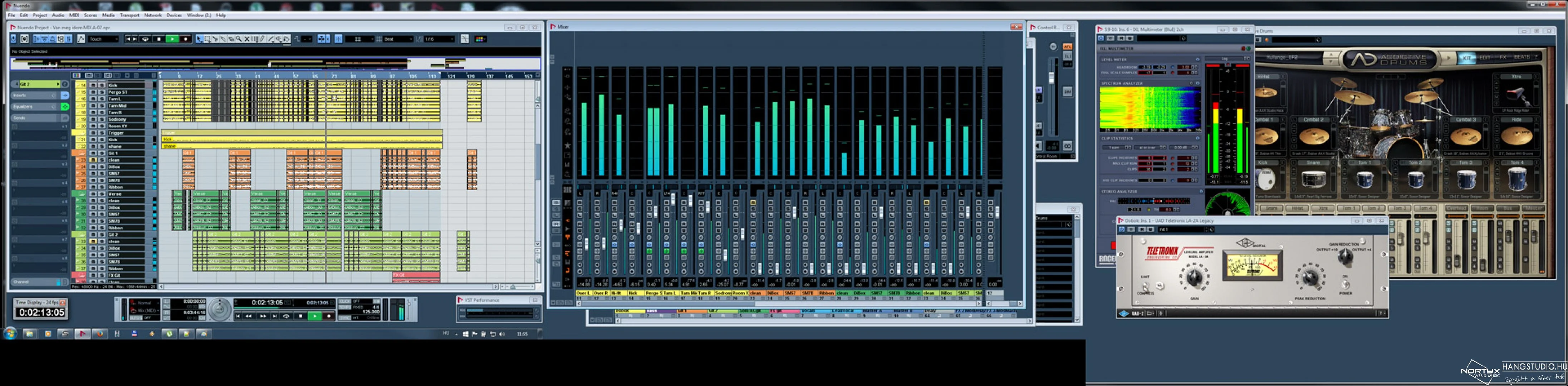Click the LA-2A Peak Reduction knob
Viewport: 1568px width, 386px height.
coord(1309,278)
